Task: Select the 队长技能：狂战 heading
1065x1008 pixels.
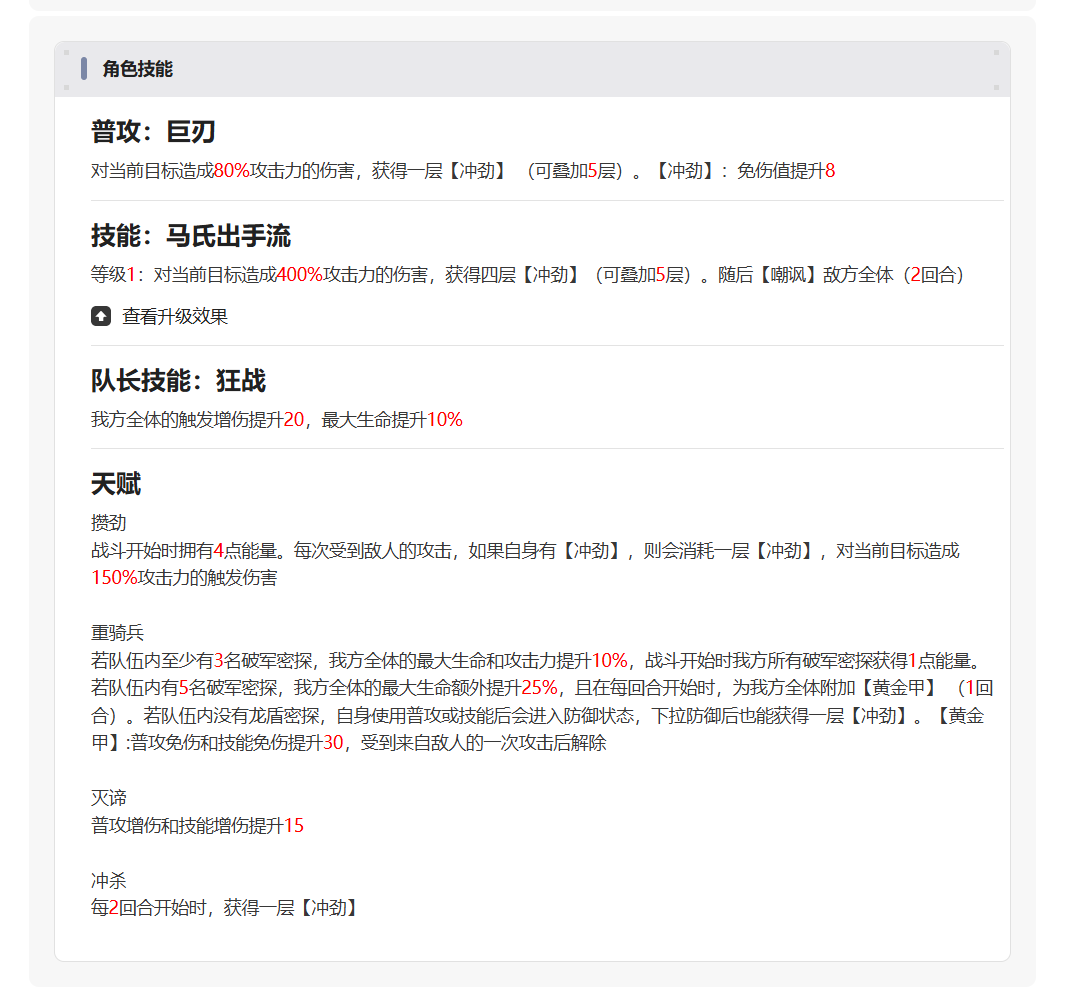Action: [x=178, y=381]
